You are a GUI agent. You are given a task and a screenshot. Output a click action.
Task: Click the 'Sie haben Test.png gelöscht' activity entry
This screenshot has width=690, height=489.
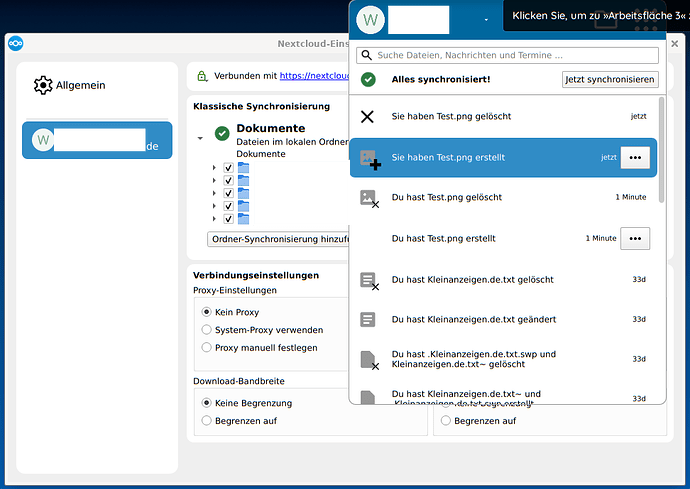point(503,116)
